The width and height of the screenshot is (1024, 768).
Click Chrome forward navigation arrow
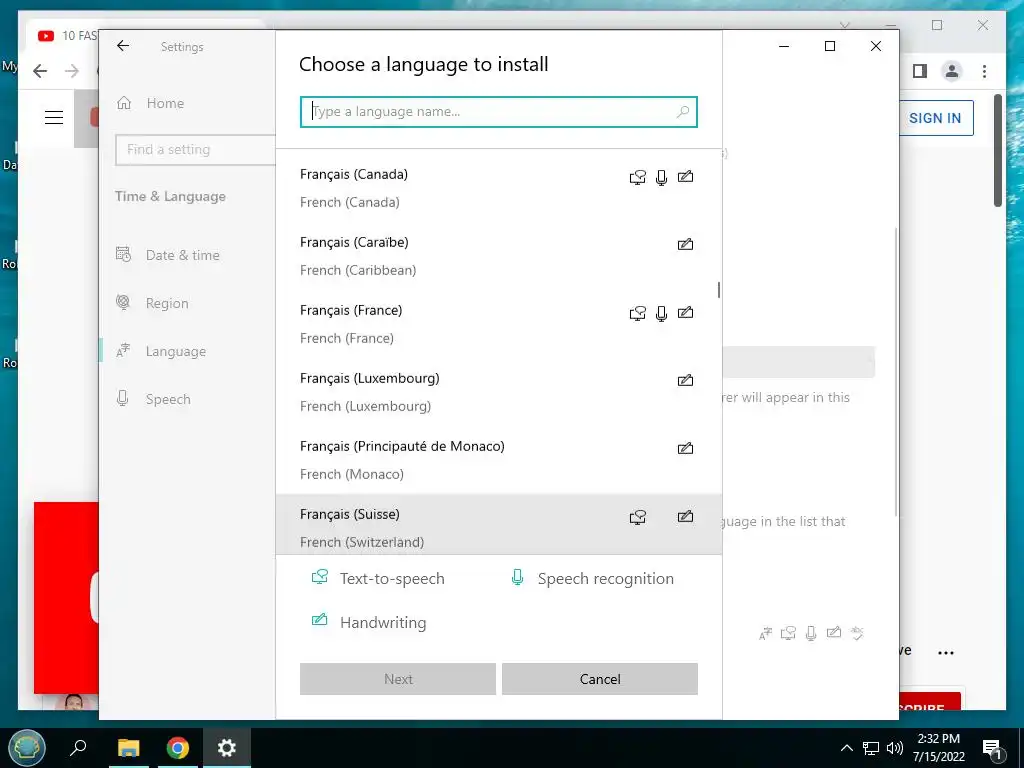72,71
